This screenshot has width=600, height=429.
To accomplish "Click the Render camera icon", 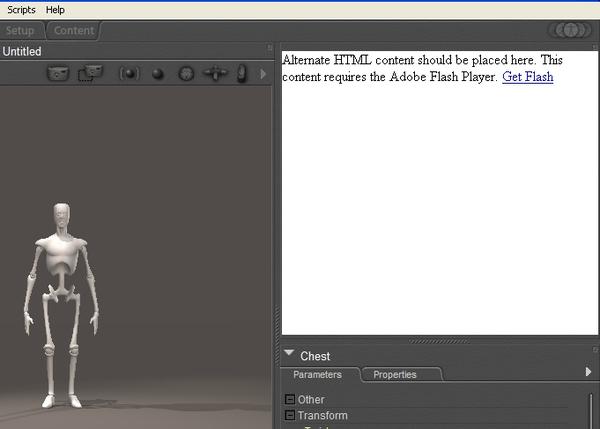I will (x=58, y=73).
